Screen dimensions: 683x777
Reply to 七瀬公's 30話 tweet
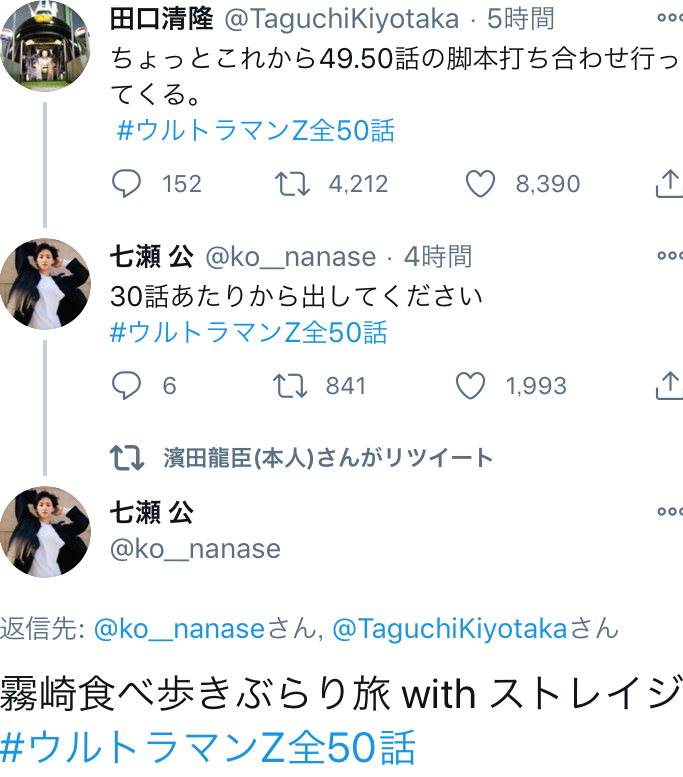pos(126,386)
